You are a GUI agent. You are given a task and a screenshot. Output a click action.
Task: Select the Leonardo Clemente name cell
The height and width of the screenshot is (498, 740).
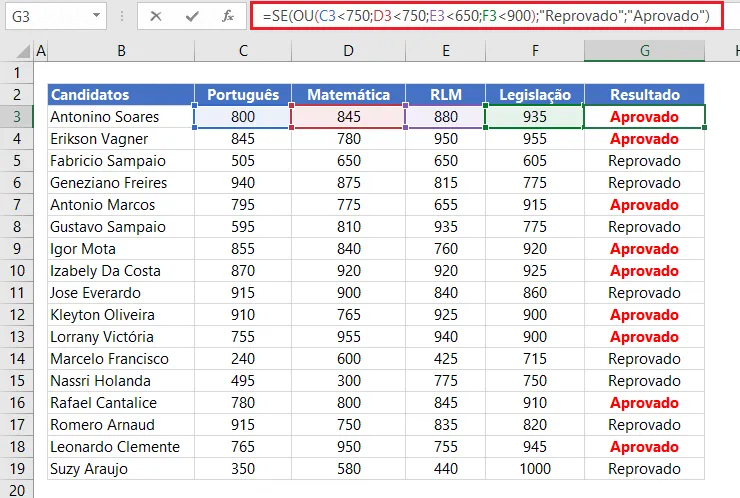coord(121,447)
